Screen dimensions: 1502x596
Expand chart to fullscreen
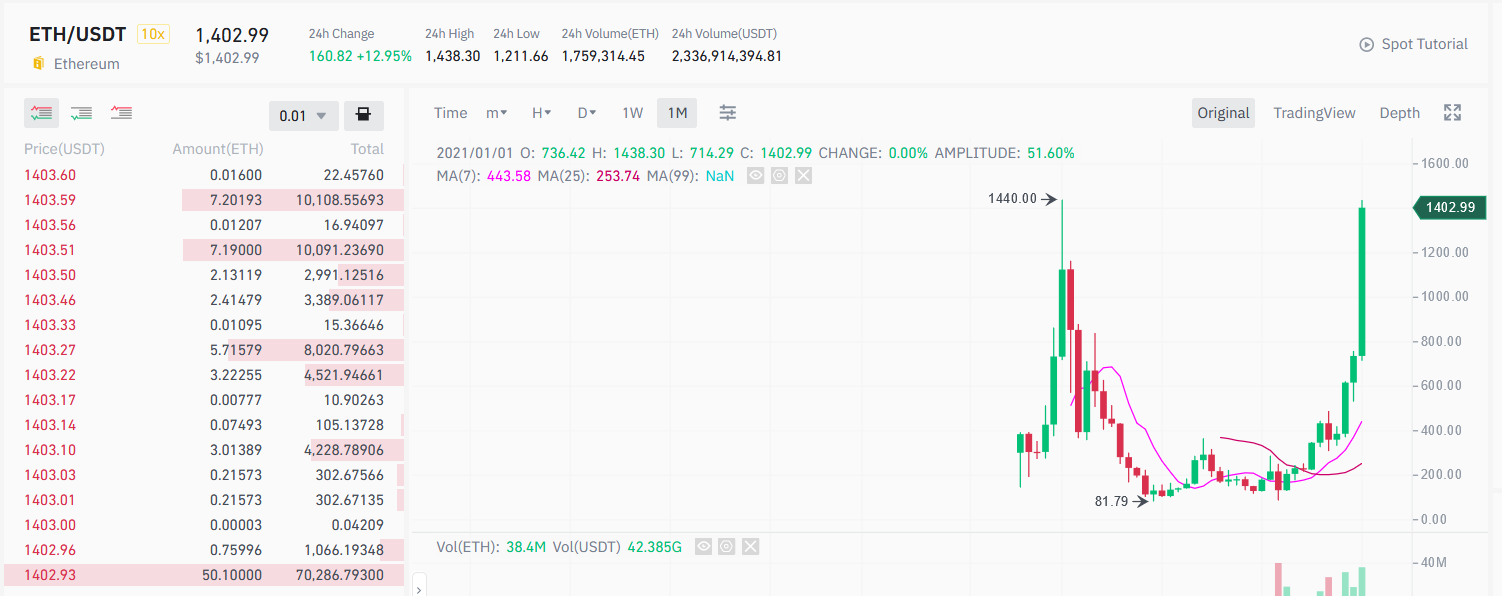(x=1453, y=113)
